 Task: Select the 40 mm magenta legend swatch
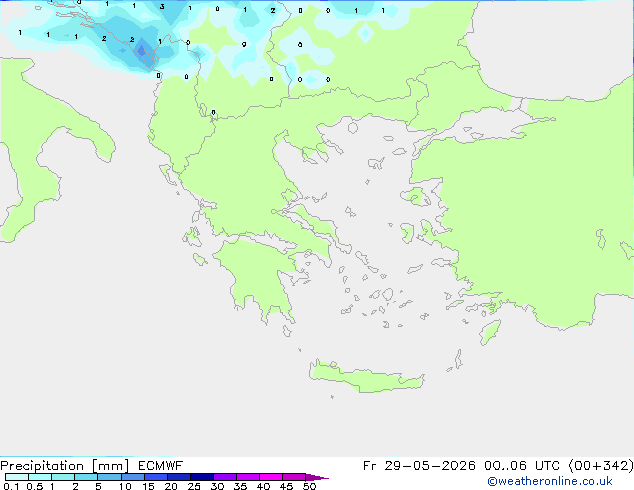(x=271, y=477)
